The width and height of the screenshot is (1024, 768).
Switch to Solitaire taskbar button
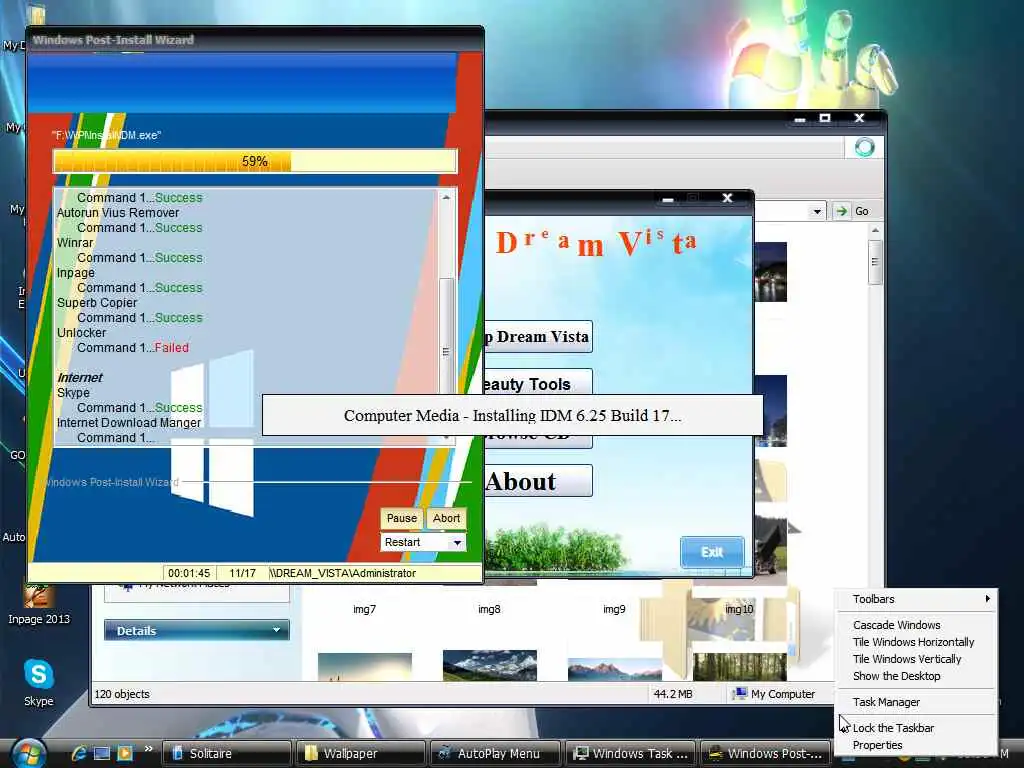point(227,753)
